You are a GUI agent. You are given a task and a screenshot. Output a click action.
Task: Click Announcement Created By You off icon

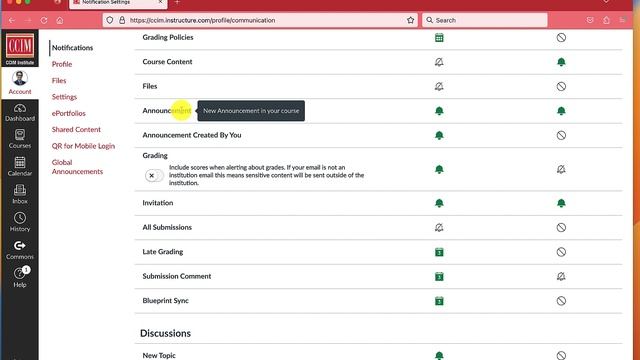coord(561,136)
